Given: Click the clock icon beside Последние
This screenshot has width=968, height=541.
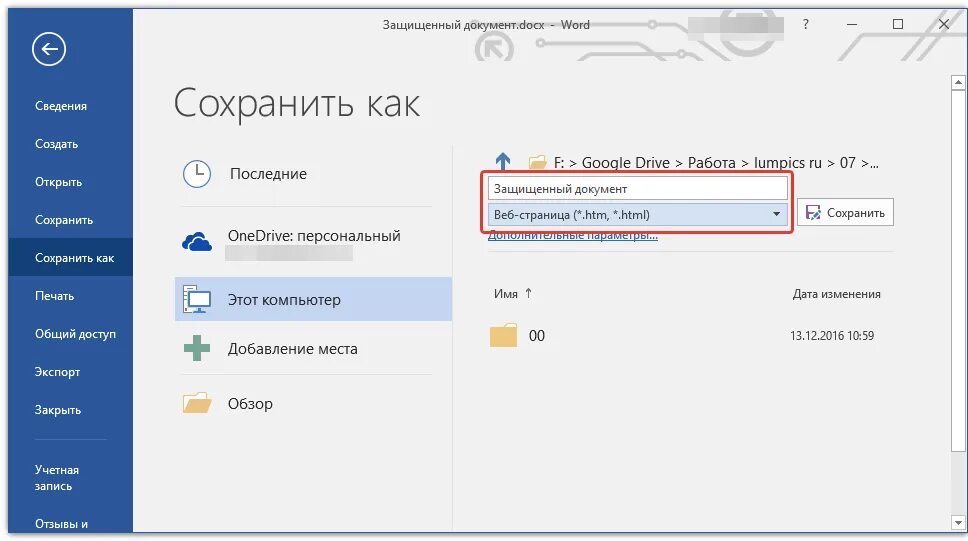Looking at the screenshot, I should 197,174.
